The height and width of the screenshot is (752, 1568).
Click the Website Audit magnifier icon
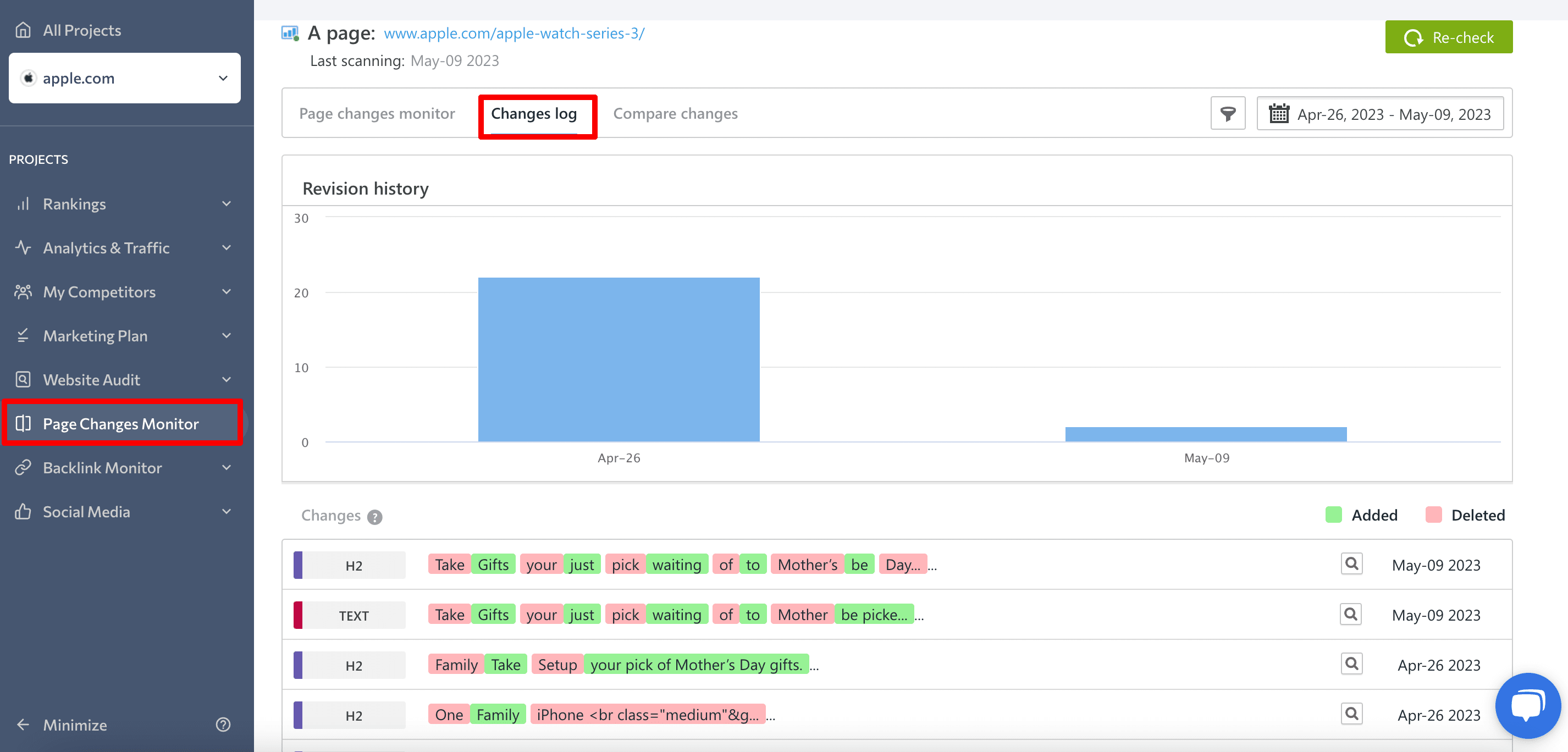pos(23,380)
